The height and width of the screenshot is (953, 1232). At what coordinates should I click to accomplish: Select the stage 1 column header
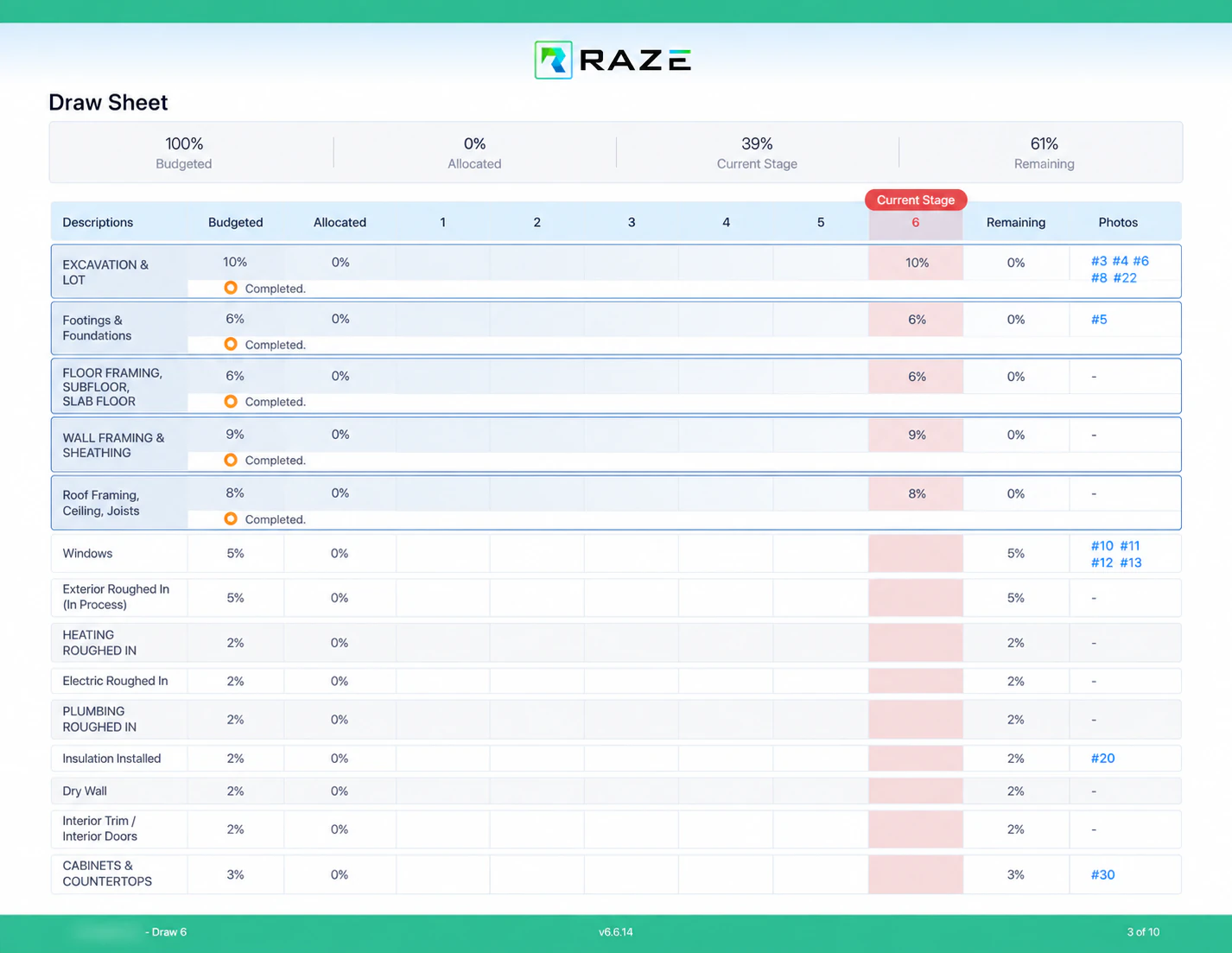(443, 222)
